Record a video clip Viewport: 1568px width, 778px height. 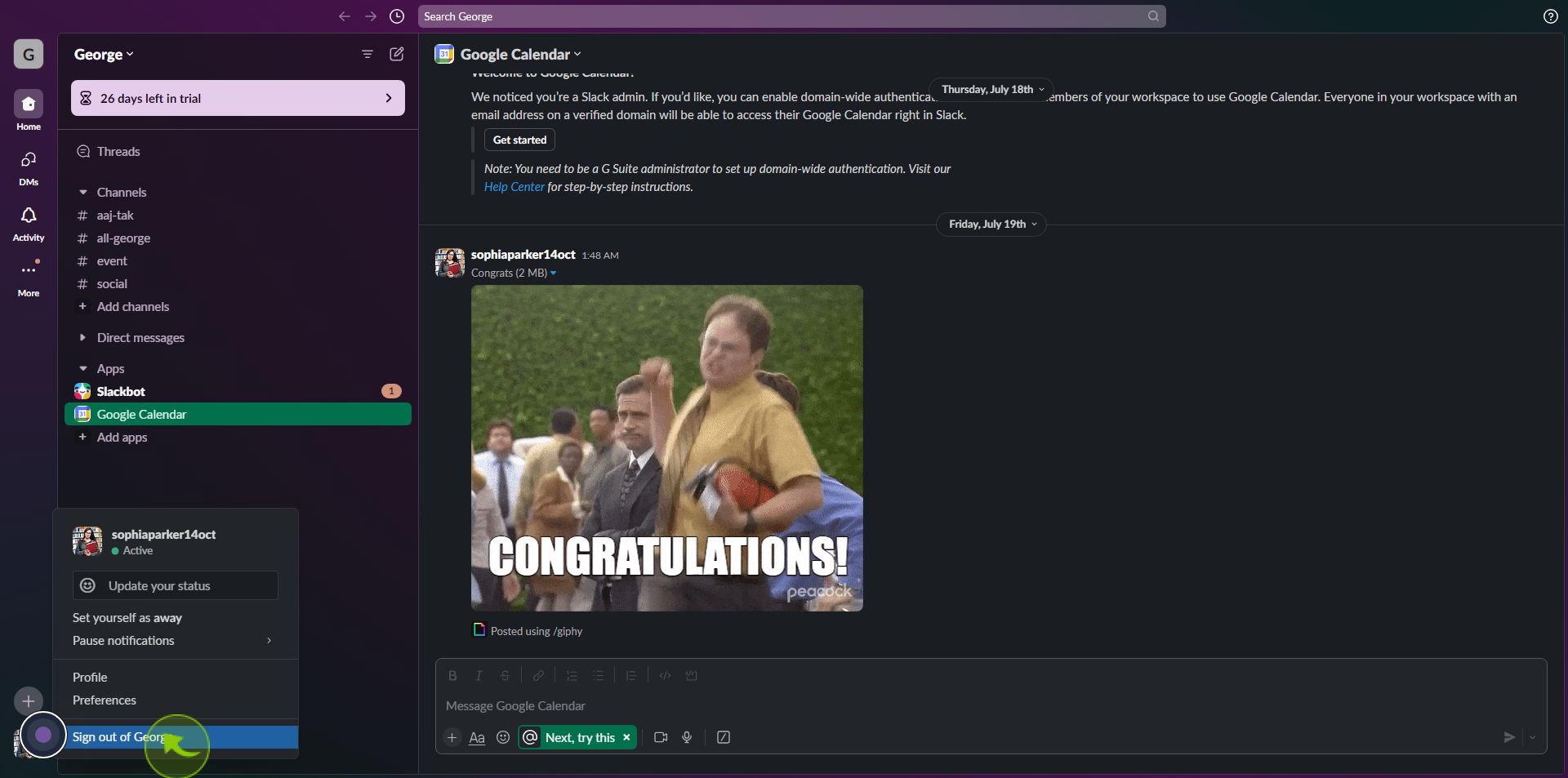[661, 737]
